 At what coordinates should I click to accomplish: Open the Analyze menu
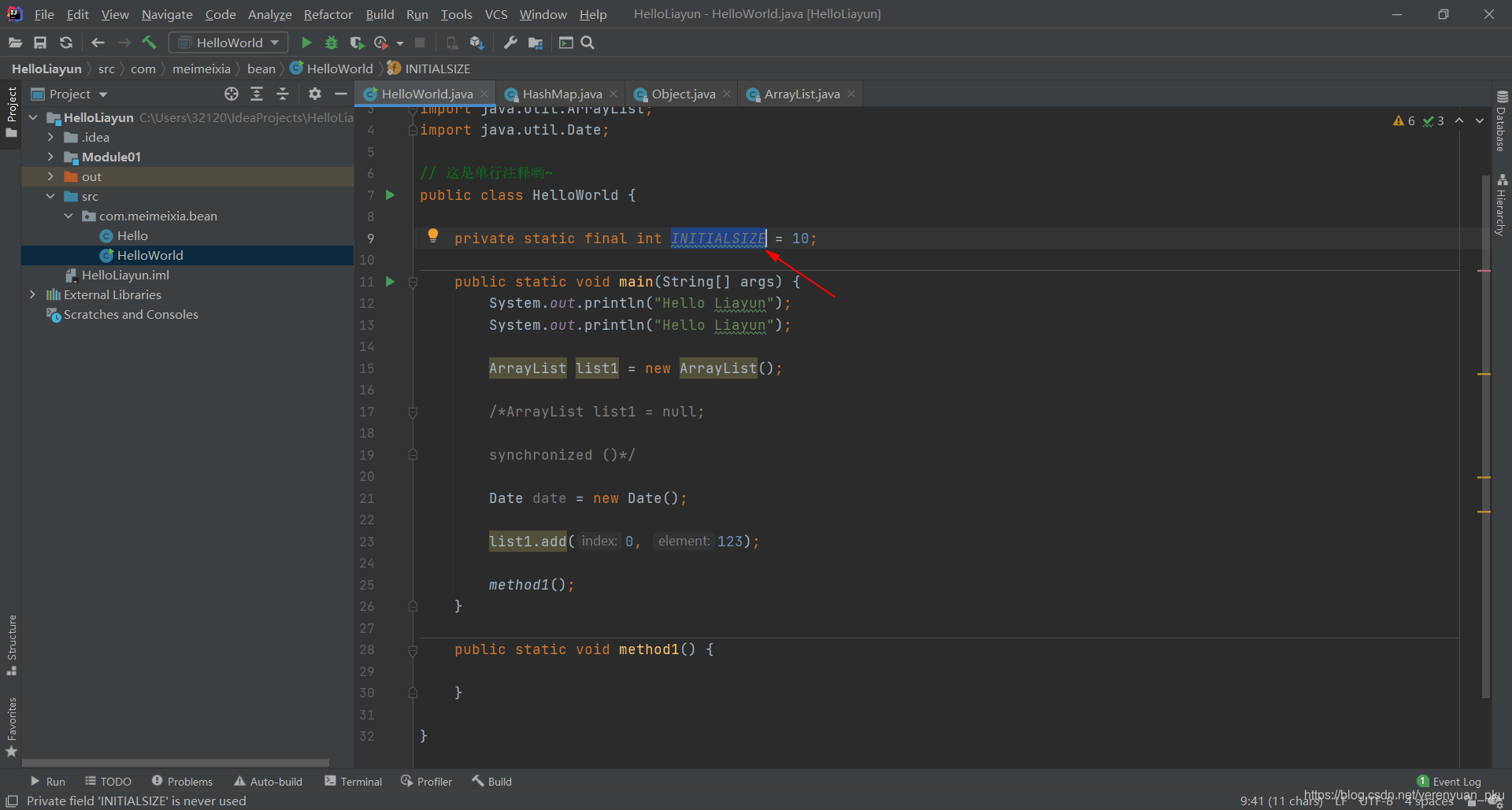269,14
